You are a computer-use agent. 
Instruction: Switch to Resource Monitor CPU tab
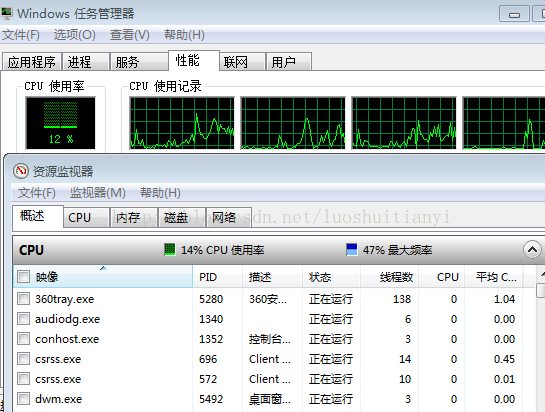86,218
